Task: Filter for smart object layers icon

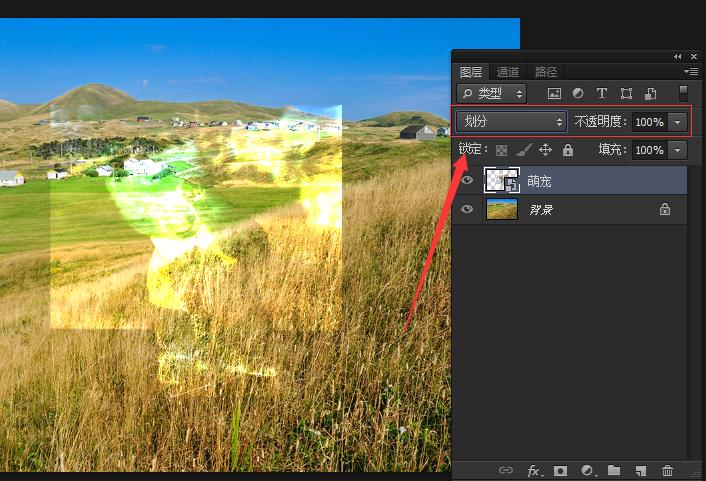Action: pyautogui.click(x=650, y=93)
